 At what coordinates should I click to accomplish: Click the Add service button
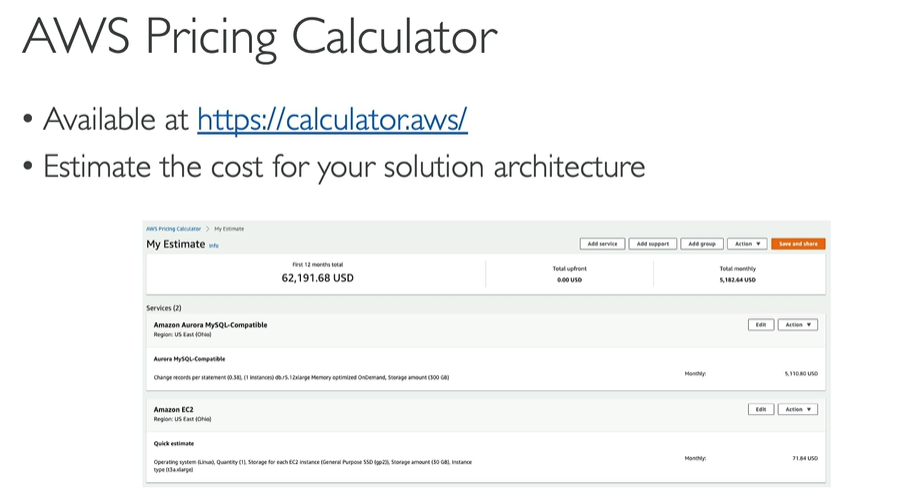pyautogui.click(x=602, y=244)
